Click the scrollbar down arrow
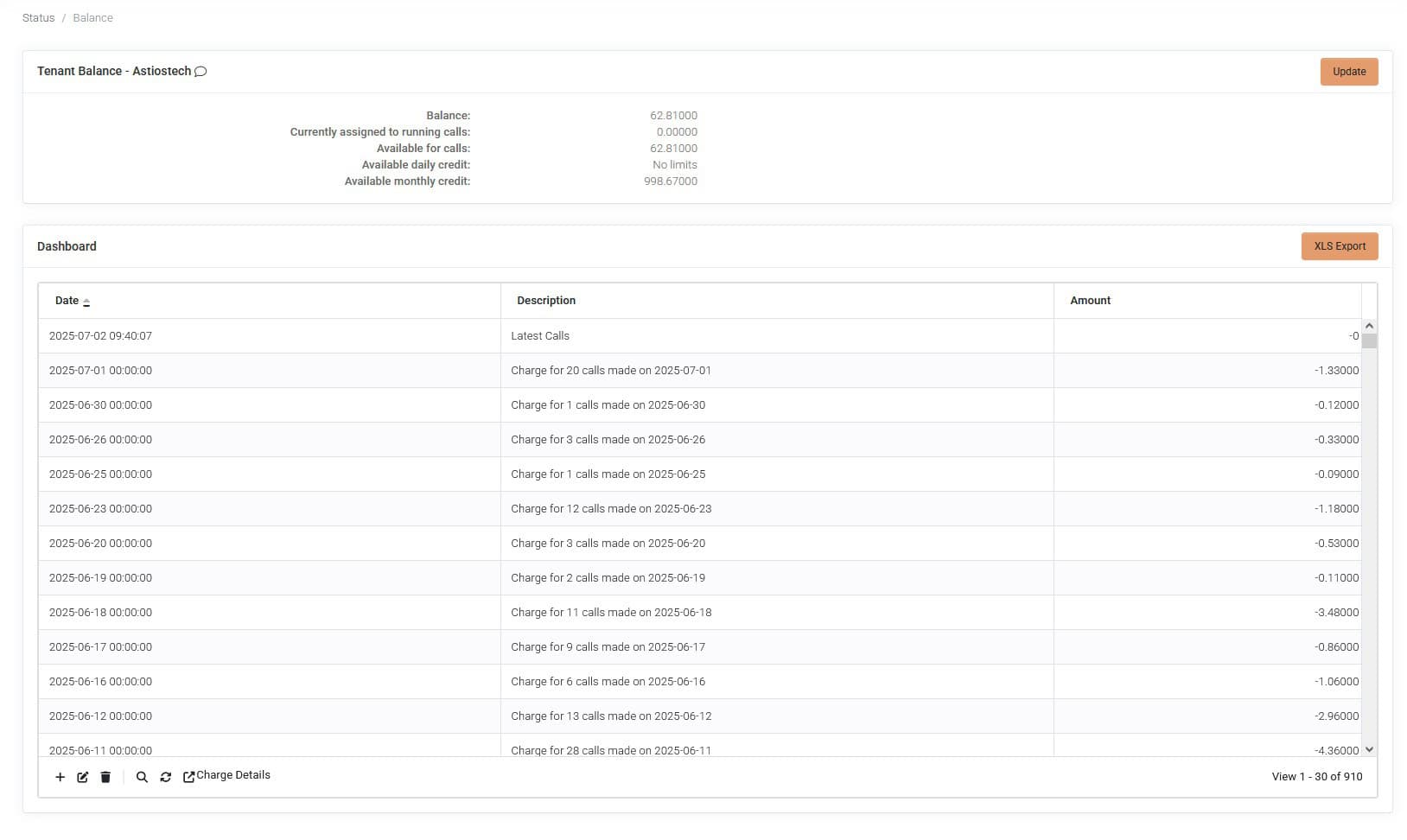The image size is (1407, 840). point(1369,749)
